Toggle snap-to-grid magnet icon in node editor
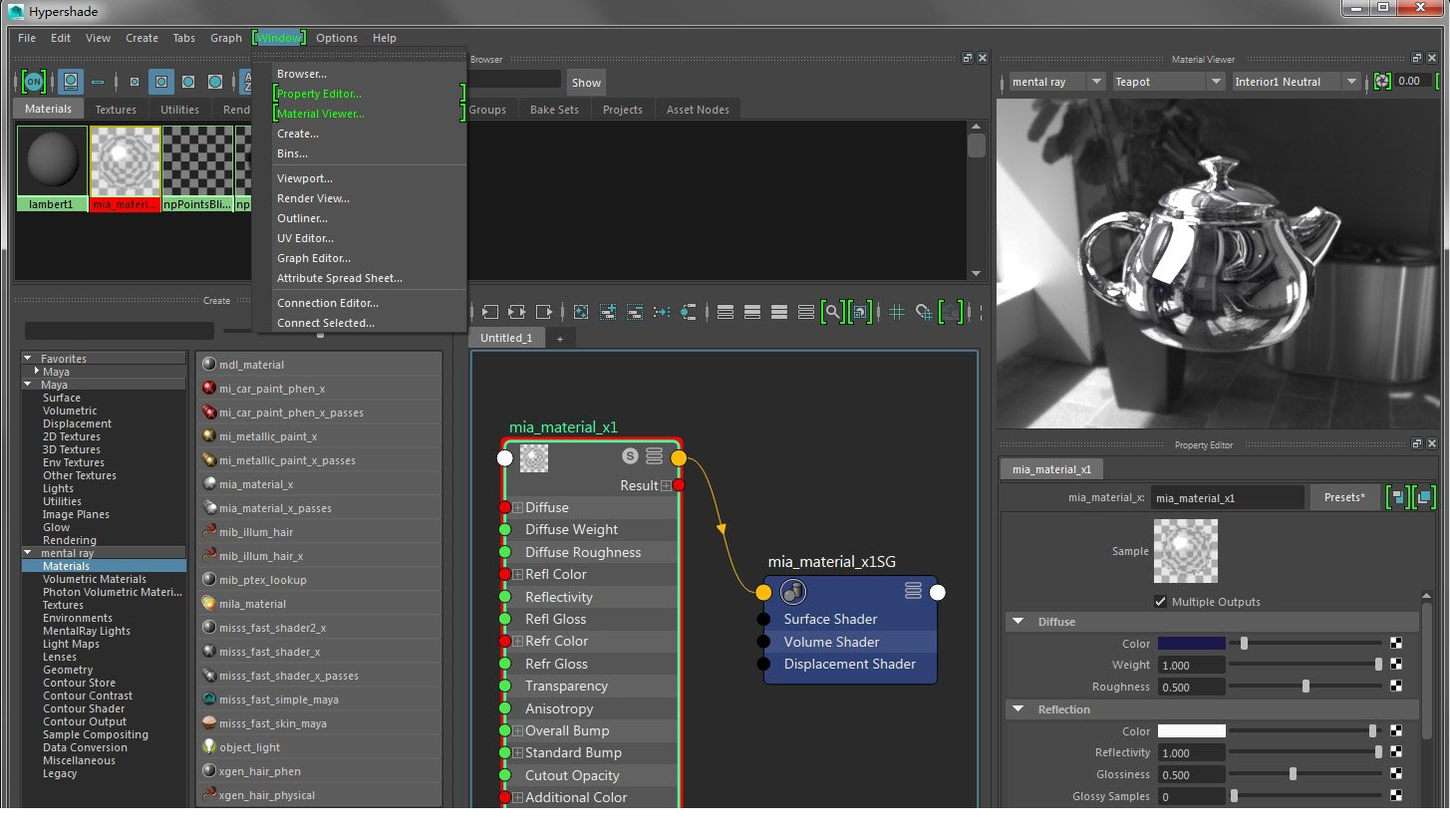Image resolution: width=1450 pixels, height=840 pixels. tap(924, 312)
